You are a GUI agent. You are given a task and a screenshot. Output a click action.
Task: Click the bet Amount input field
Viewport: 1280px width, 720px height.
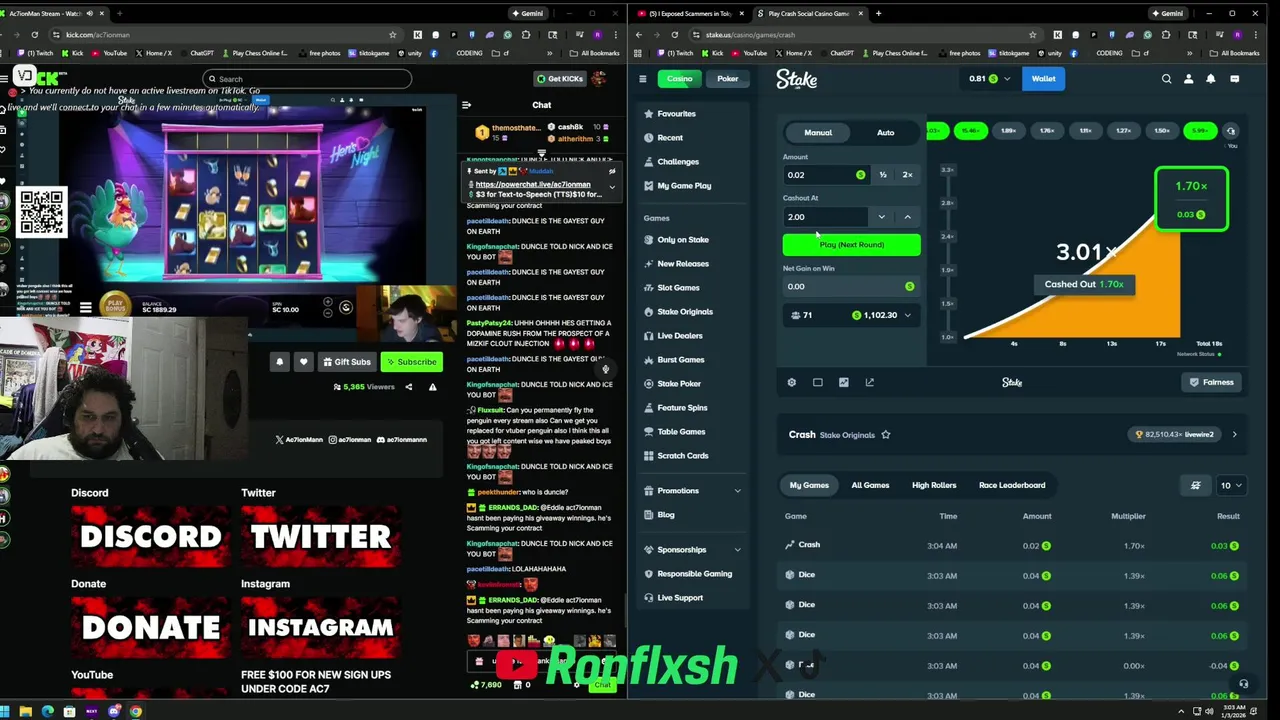coord(825,175)
